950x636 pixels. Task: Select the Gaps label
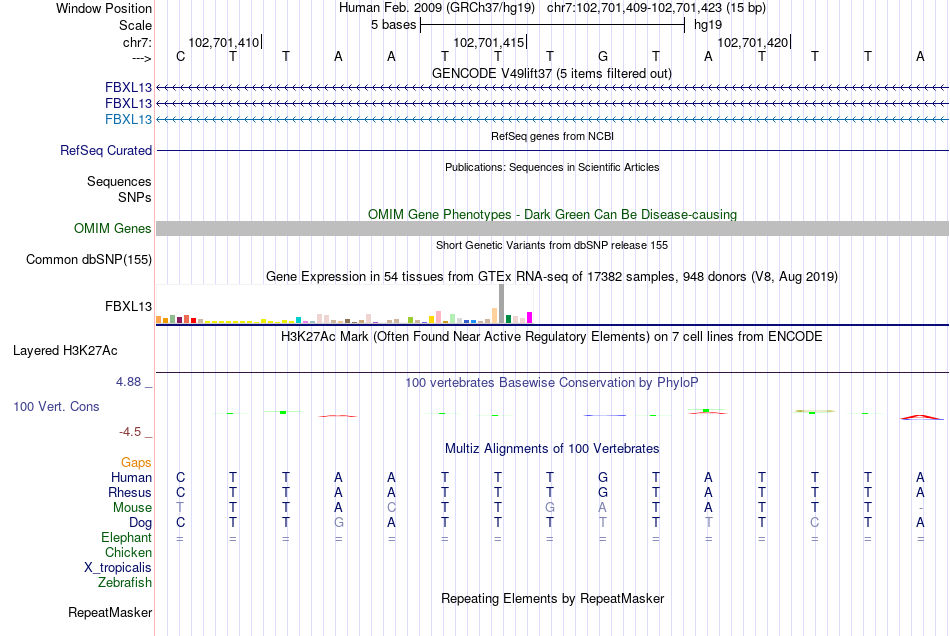pyautogui.click(x=136, y=463)
